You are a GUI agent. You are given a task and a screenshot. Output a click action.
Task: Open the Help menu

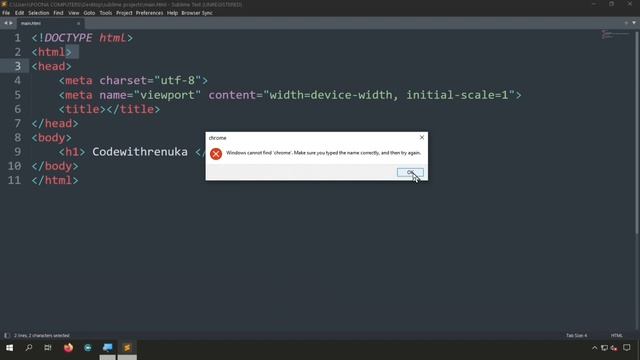click(x=172, y=13)
